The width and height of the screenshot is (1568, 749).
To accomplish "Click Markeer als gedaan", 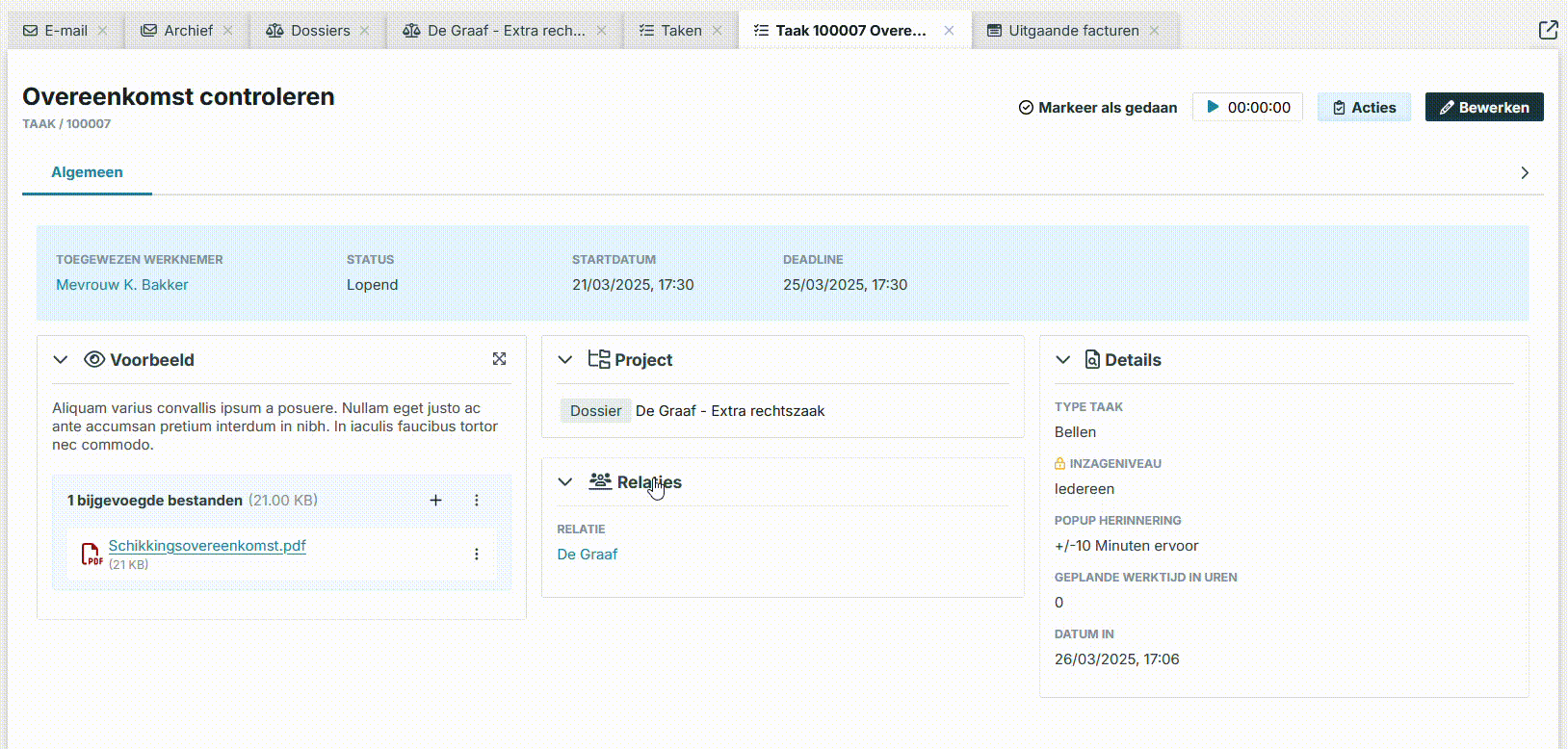I will point(1098,108).
